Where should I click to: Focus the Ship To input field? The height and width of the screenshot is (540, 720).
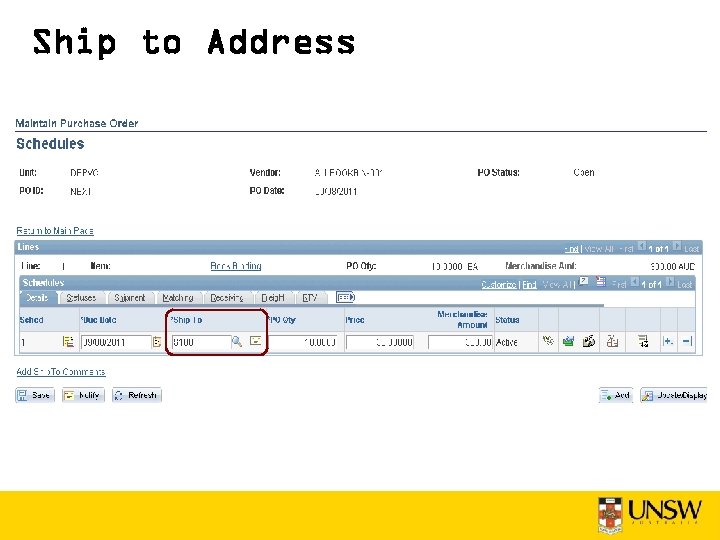[x=201, y=342]
